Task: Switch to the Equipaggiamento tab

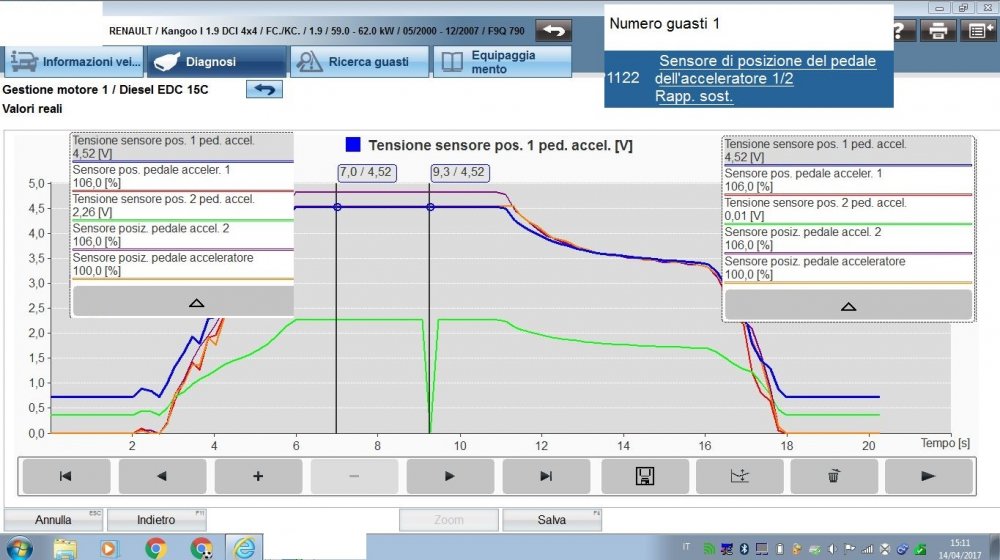Action: (502, 62)
